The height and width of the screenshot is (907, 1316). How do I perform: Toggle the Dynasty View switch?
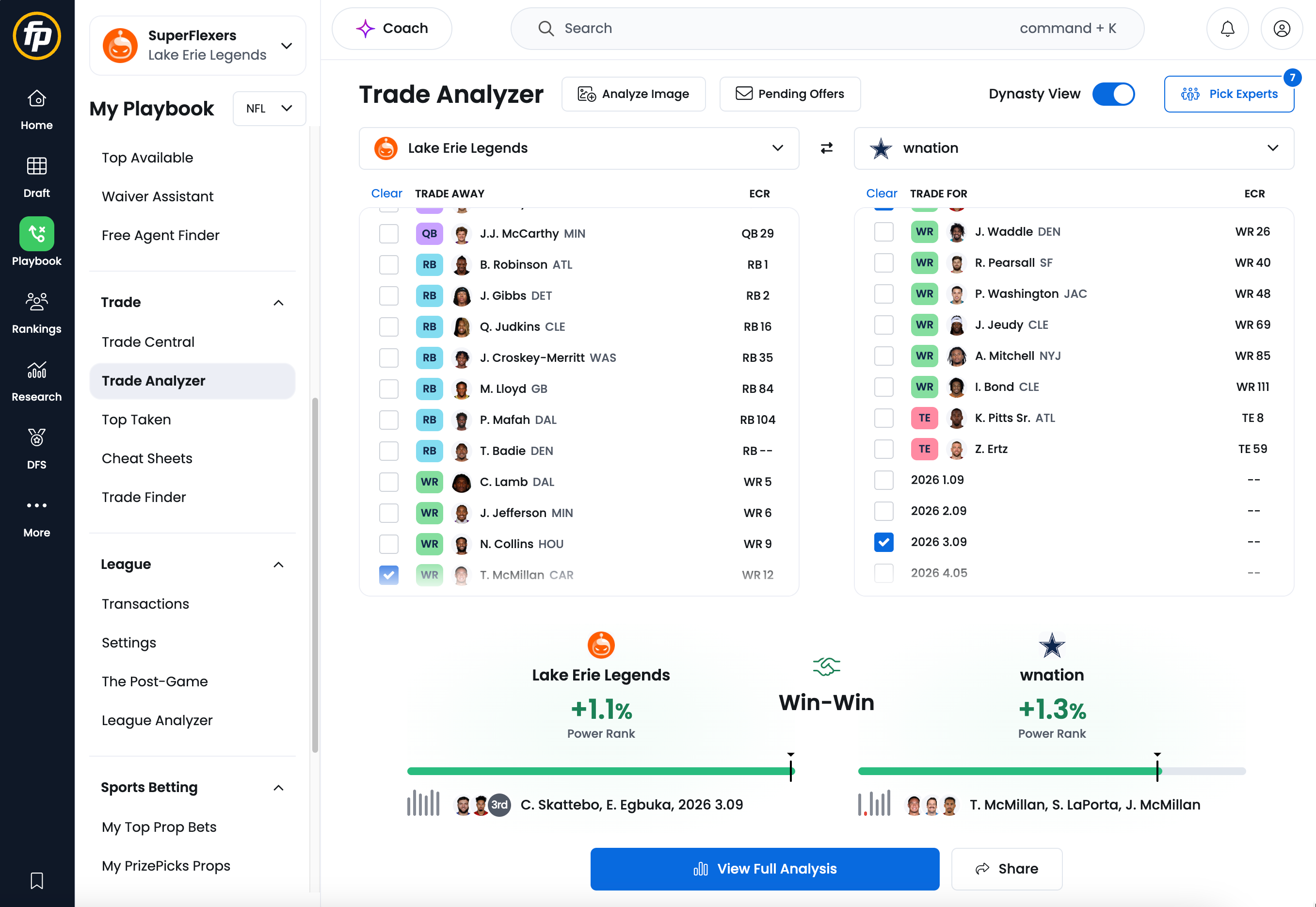1113,94
